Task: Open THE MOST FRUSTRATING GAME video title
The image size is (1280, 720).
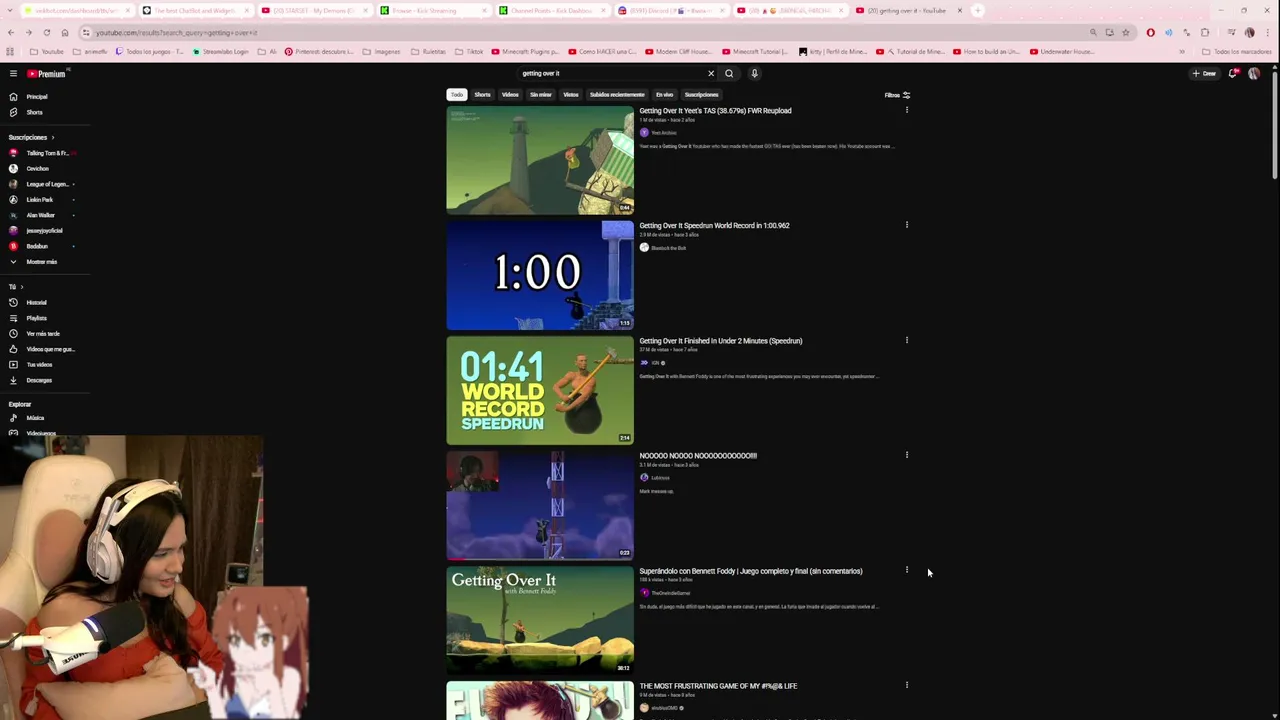Action: tap(718, 686)
